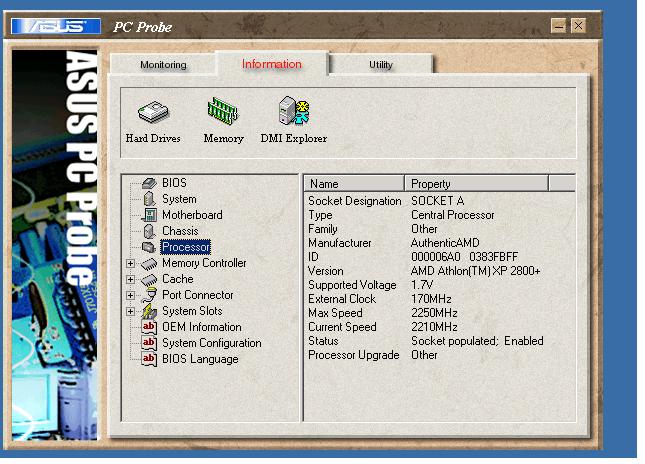The image size is (645, 464).
Task: Open the Memory chip icon
Action: coord(223,112)
